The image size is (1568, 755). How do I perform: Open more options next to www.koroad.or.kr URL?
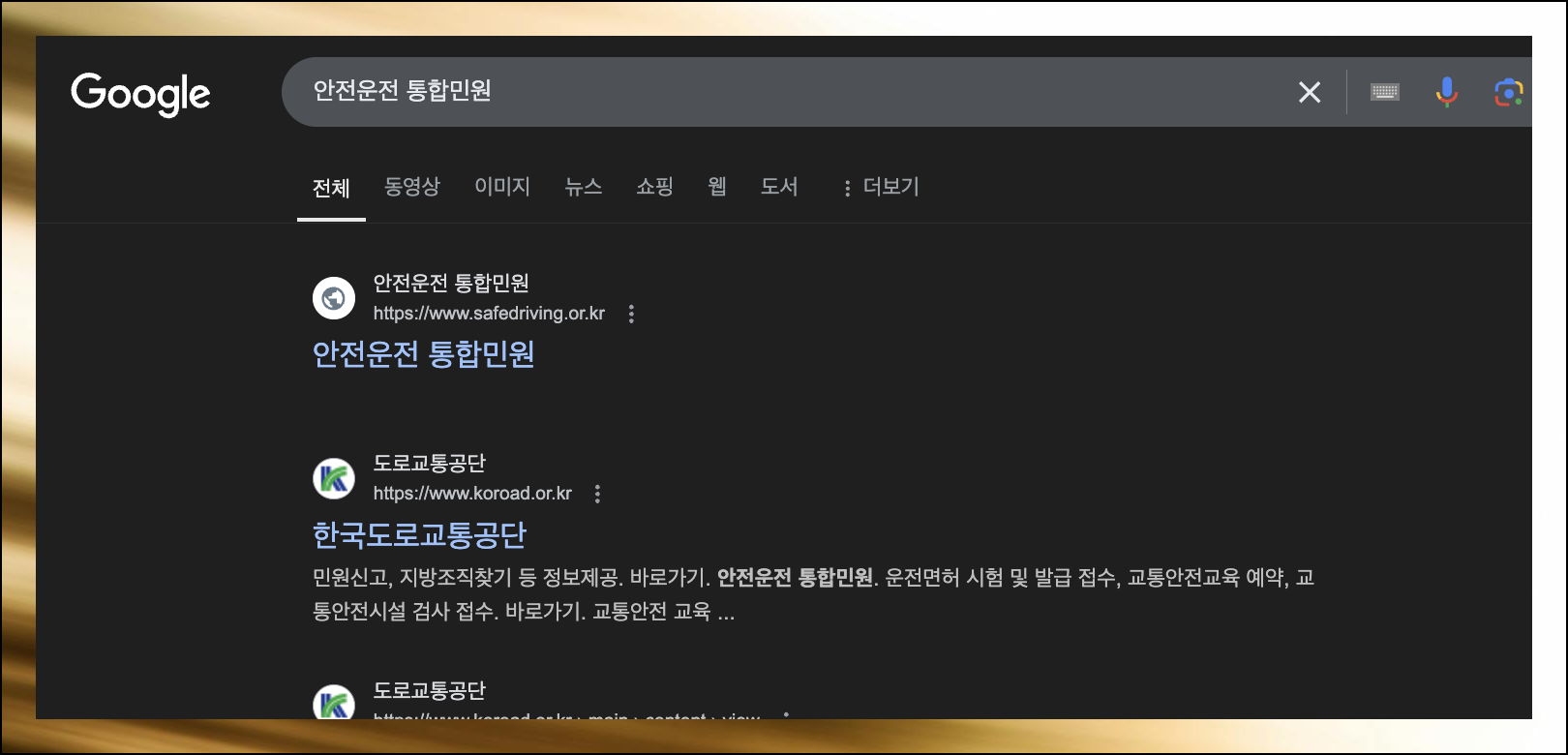[597, 494]
